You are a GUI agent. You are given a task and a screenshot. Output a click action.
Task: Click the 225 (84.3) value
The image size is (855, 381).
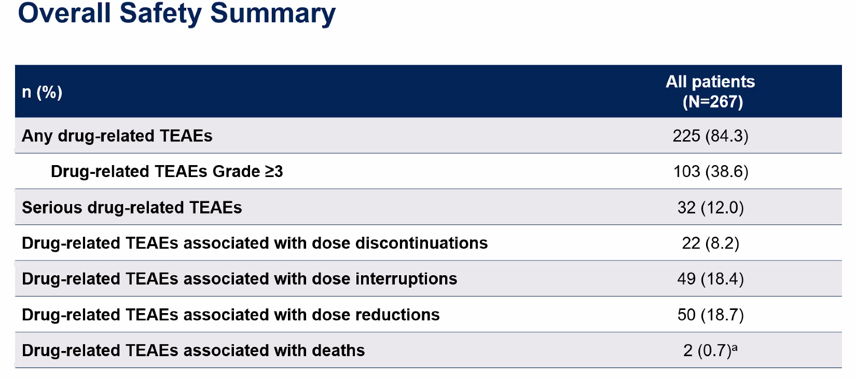pos(711,136)
